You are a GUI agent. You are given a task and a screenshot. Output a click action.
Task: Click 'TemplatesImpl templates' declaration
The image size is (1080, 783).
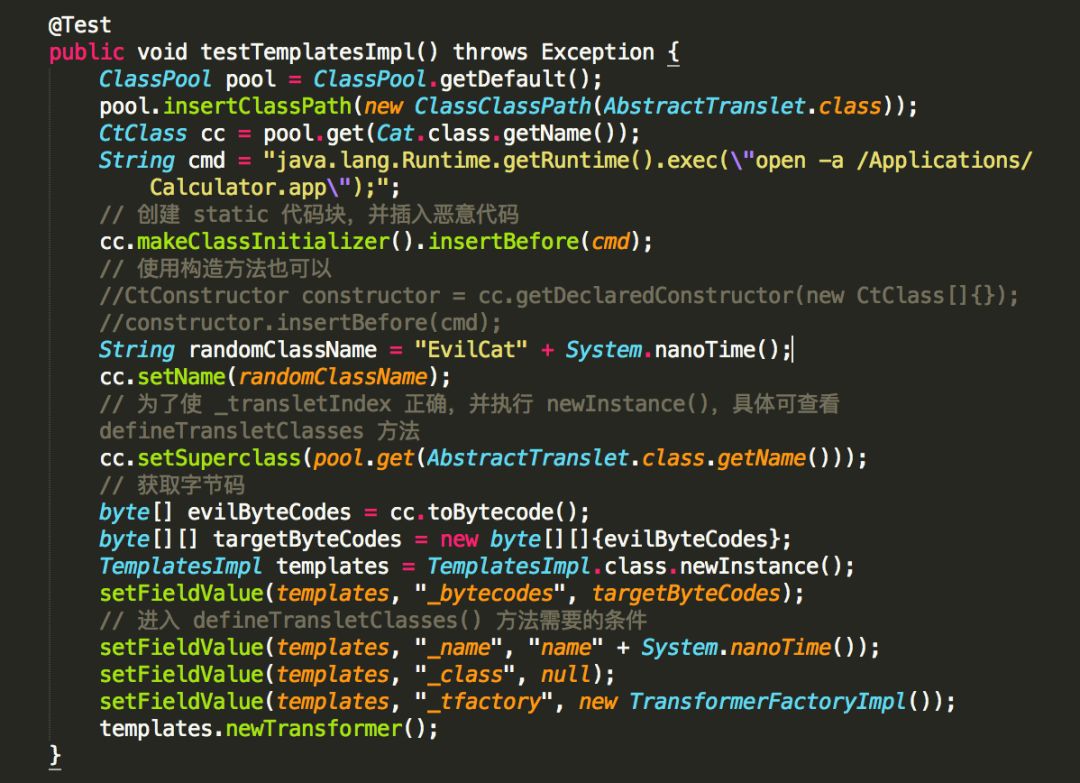(244, 566)
